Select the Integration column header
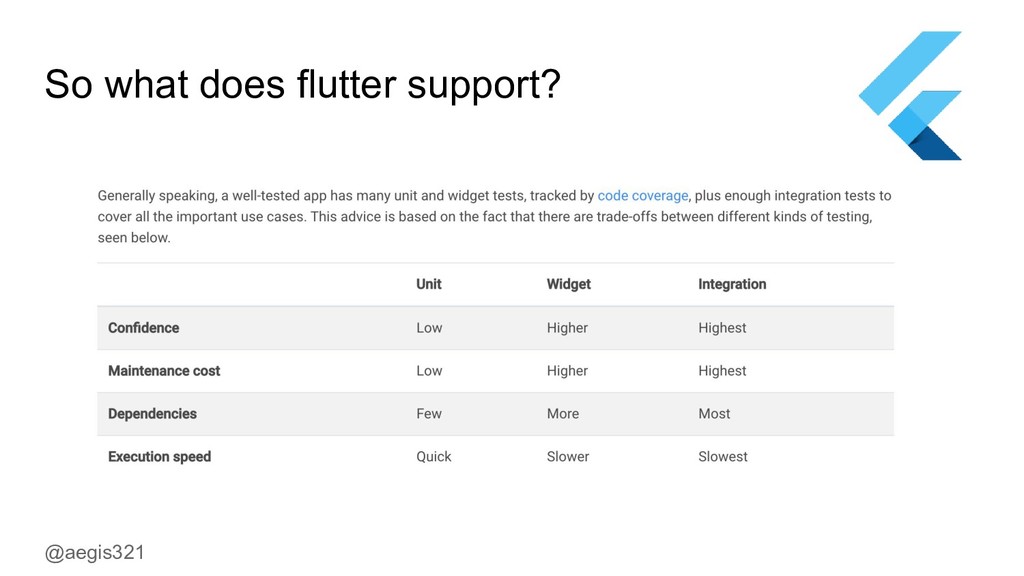Viewport: 1024px width, 576px height. 731,284
